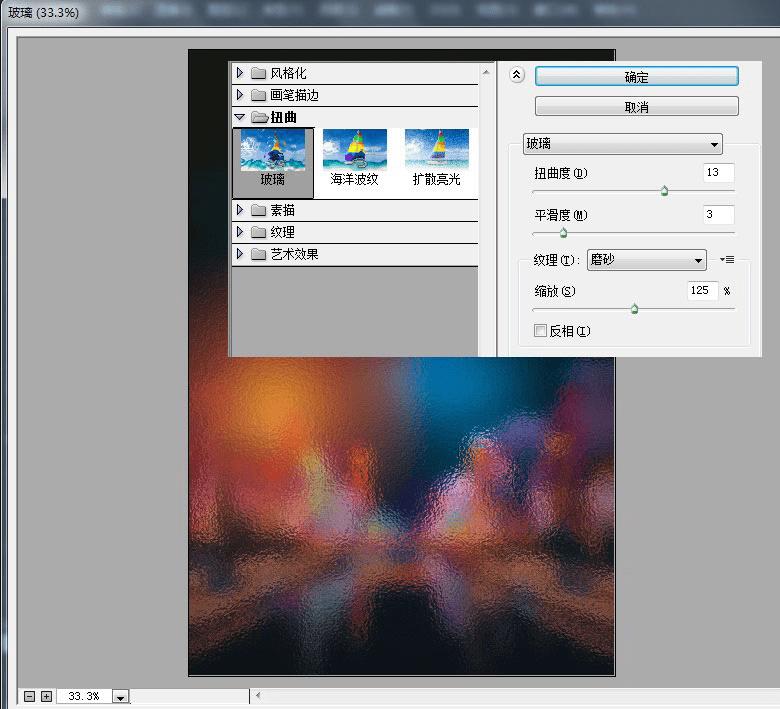Click the zoom in plus icon

coord(46,696)
